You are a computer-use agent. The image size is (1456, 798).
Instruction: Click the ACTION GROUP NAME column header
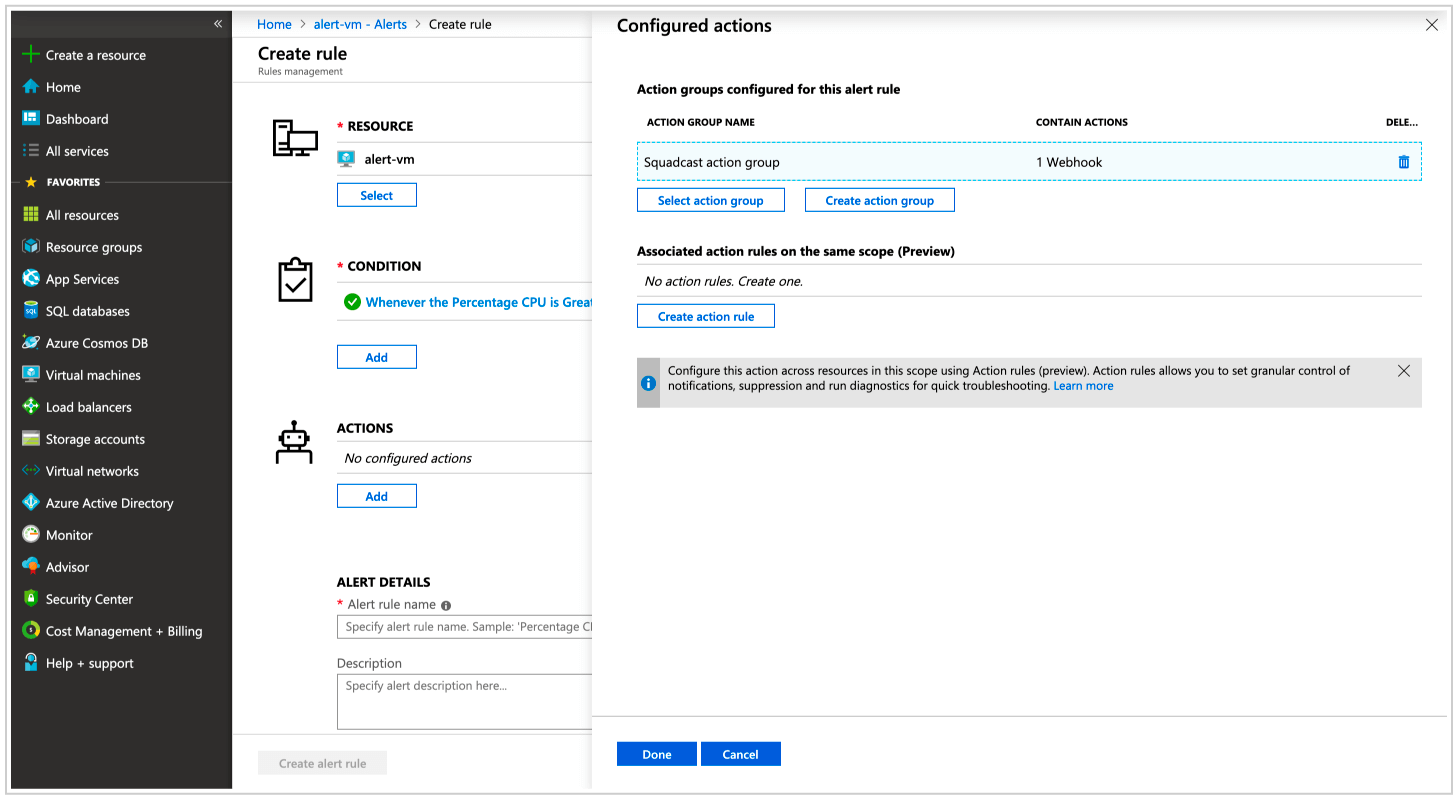[x=701, y=122]
